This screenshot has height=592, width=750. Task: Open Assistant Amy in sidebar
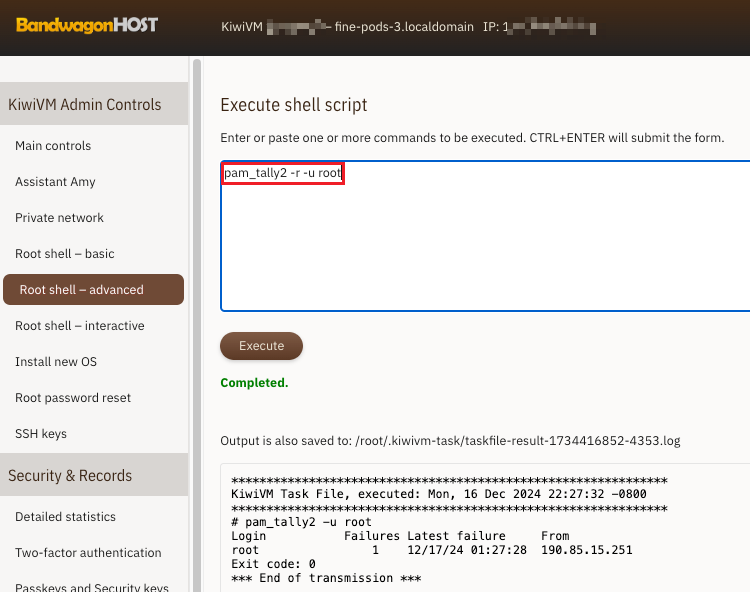click(55, 182)
